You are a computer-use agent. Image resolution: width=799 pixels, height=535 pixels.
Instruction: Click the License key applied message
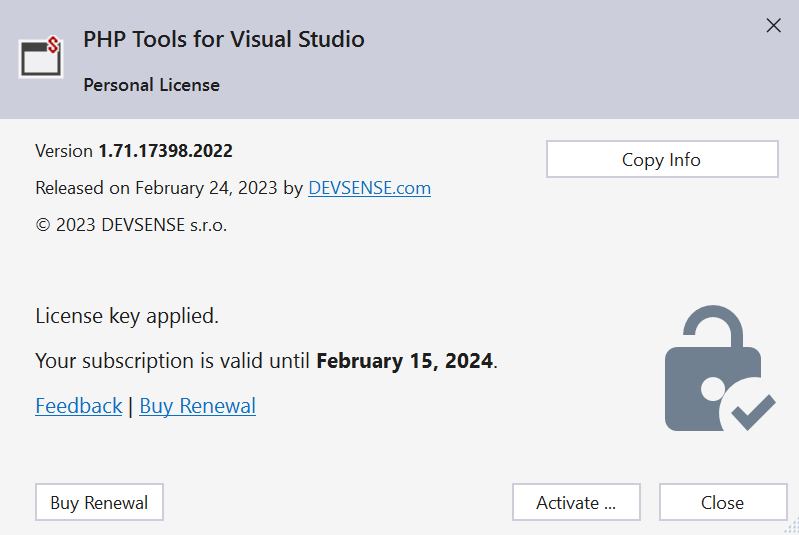click(127, 316)
